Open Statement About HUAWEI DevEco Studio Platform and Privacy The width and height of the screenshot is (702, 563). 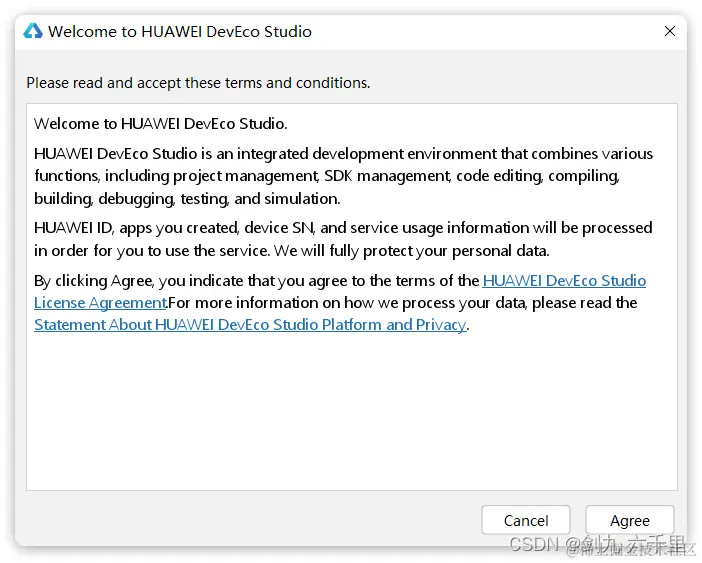[250, 324]
